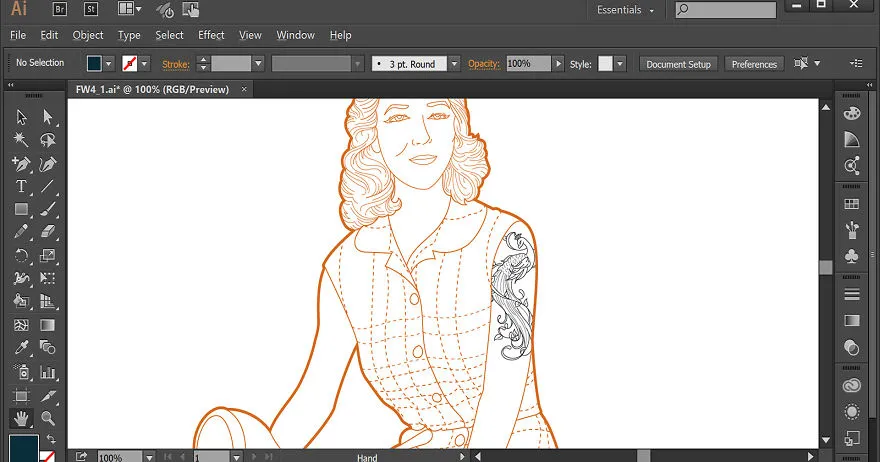Open Document Setup

coord(678,64)
